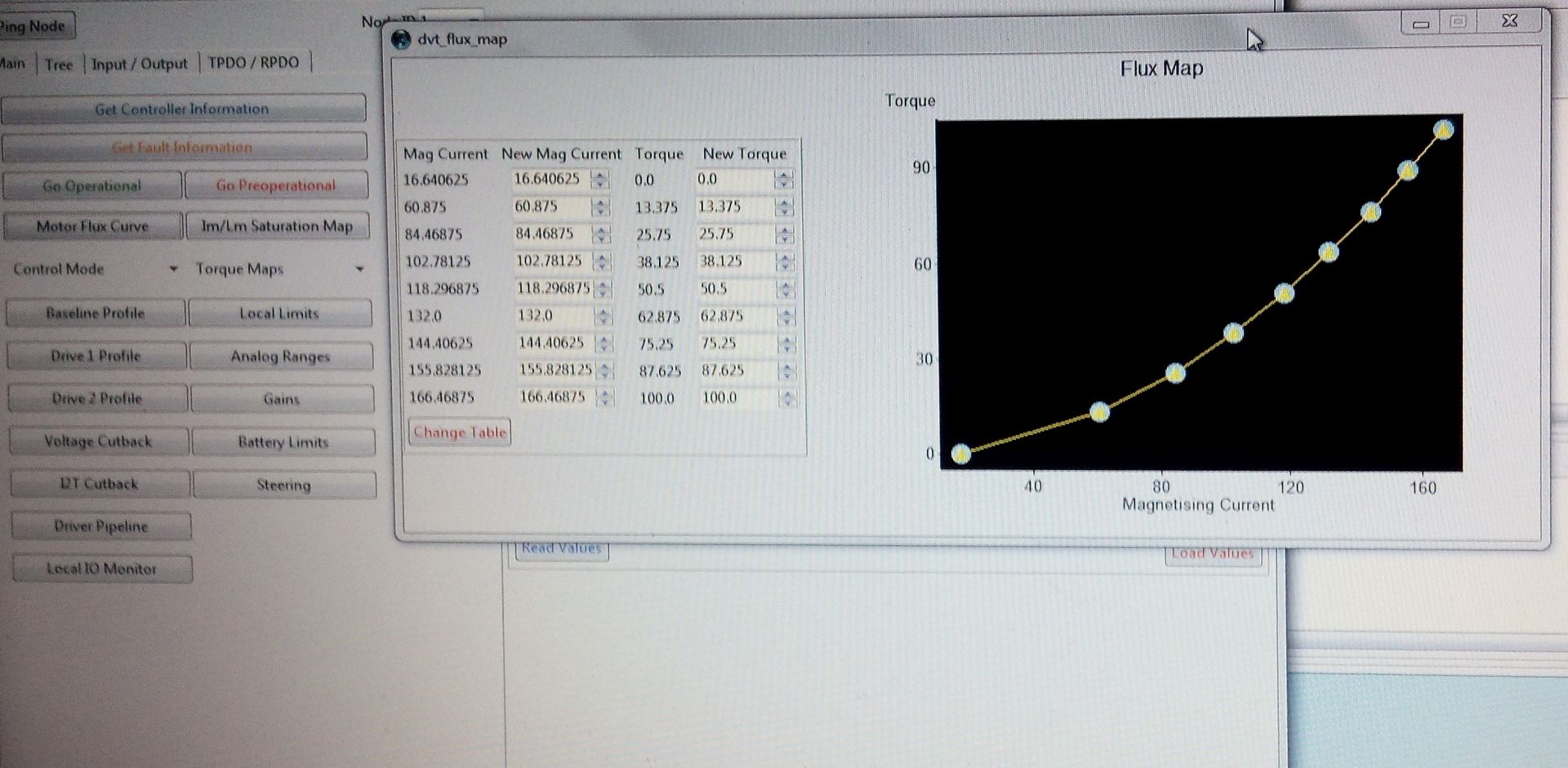Open the Im/Lm Saturation Map
The width and height of the screenshot is (1568, 768).
pos(277,226)
